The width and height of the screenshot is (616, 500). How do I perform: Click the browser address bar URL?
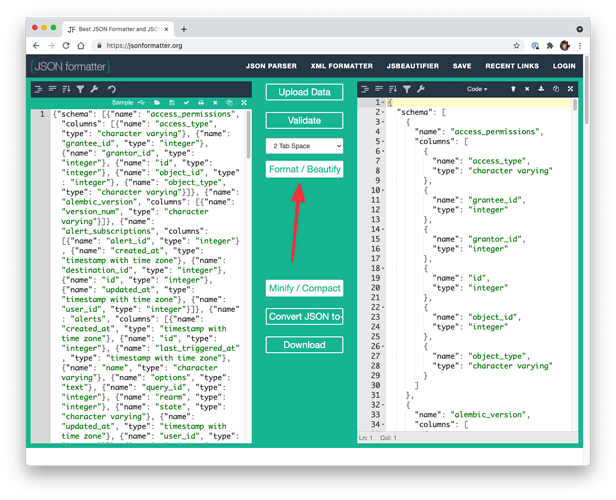click(144, 46)
